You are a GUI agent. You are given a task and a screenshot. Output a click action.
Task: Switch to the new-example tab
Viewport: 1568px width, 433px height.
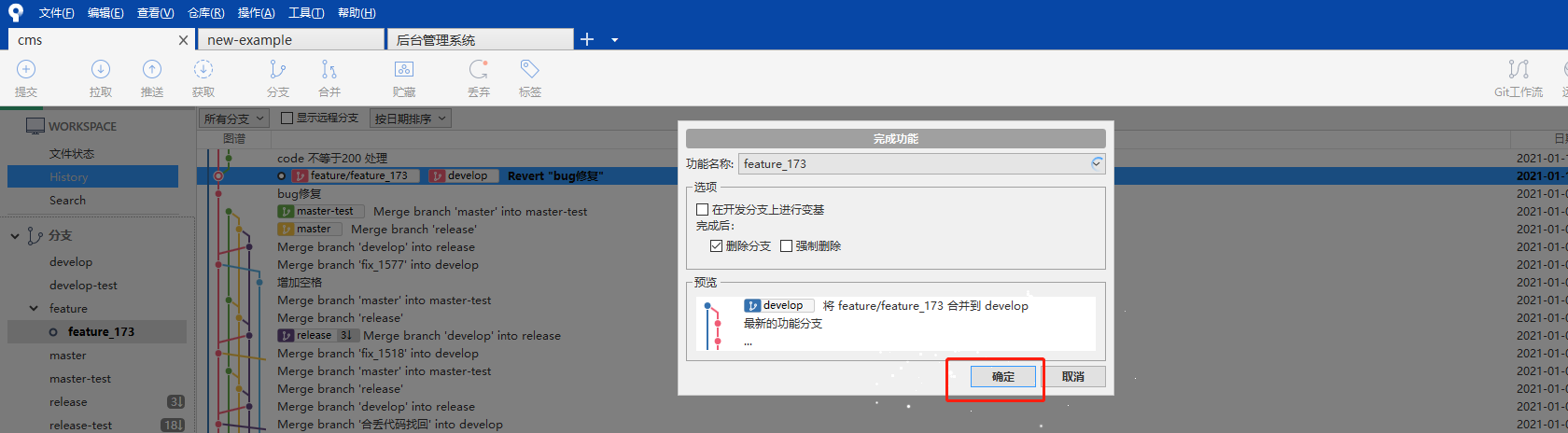coord(289,40)
